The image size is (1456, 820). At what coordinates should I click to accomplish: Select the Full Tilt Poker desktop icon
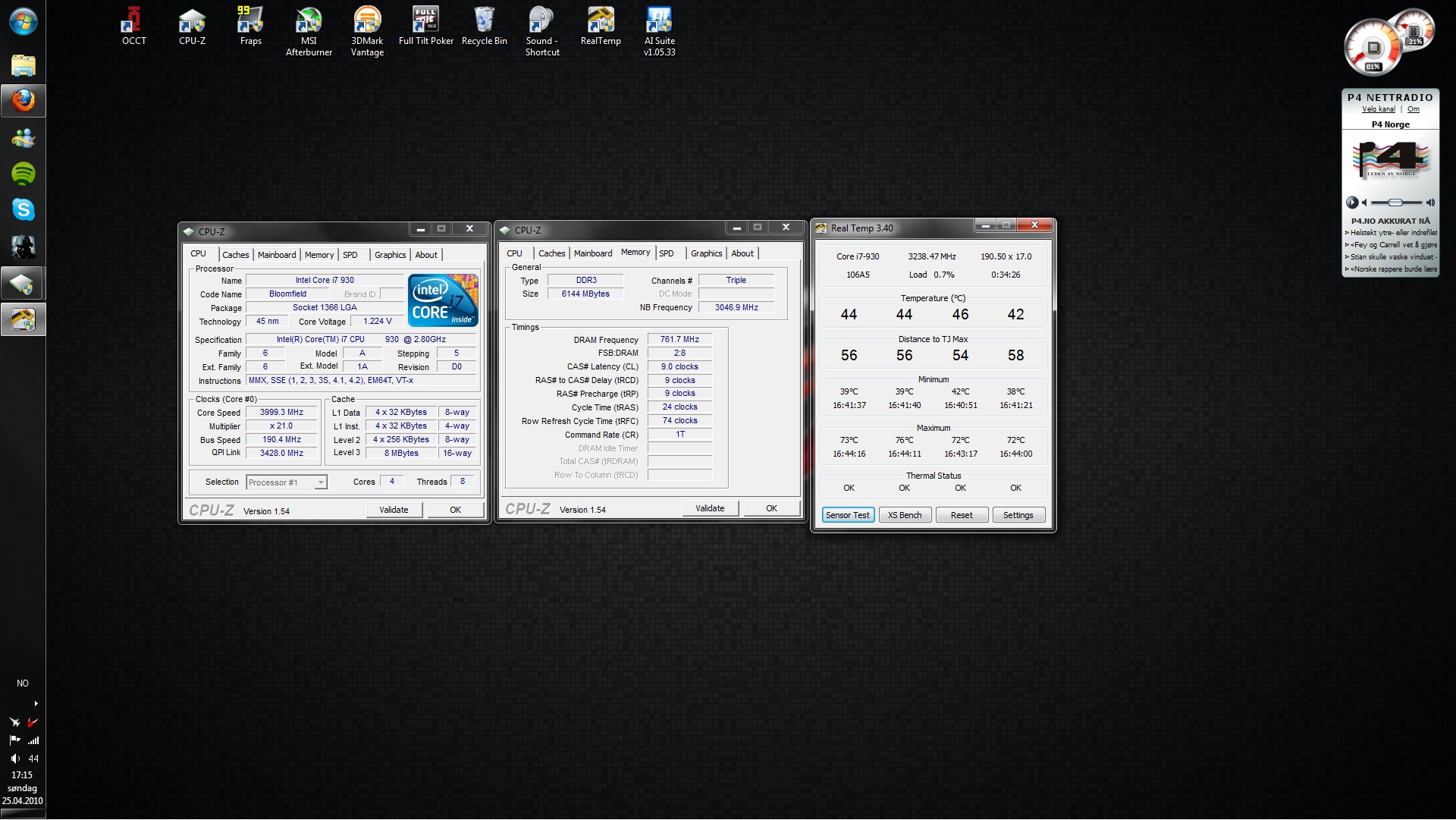(x=425, y=27)
